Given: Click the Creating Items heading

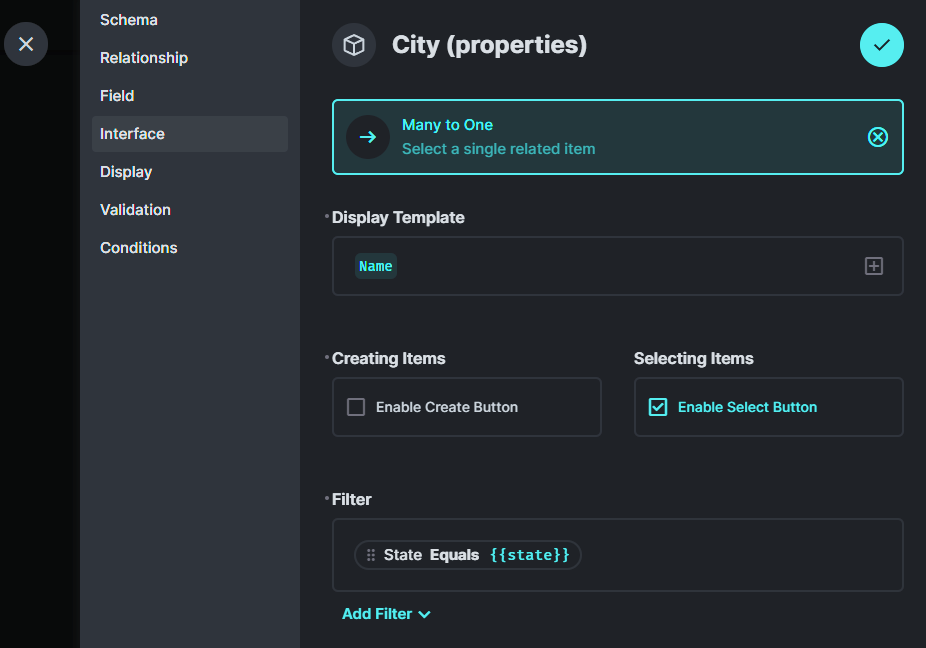Looking at the screenshot, I should tap(389, 359).
